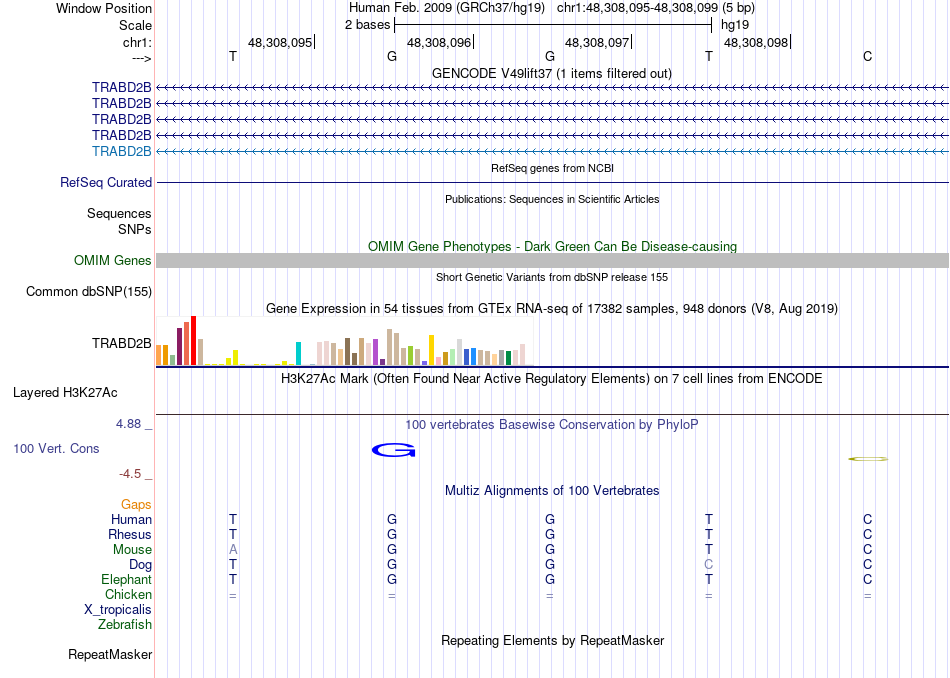Screen dimensions: 950x678
Task: Open '100 vertebrates Basewise Conservation by PhyloP' title
Action: coord(552,425)
